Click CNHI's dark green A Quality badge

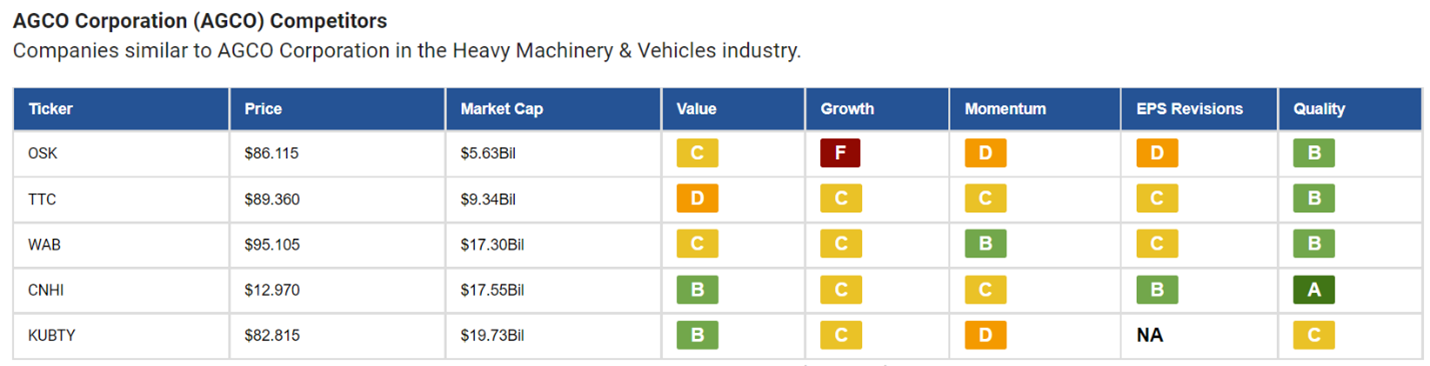(x=1314, y=290)
